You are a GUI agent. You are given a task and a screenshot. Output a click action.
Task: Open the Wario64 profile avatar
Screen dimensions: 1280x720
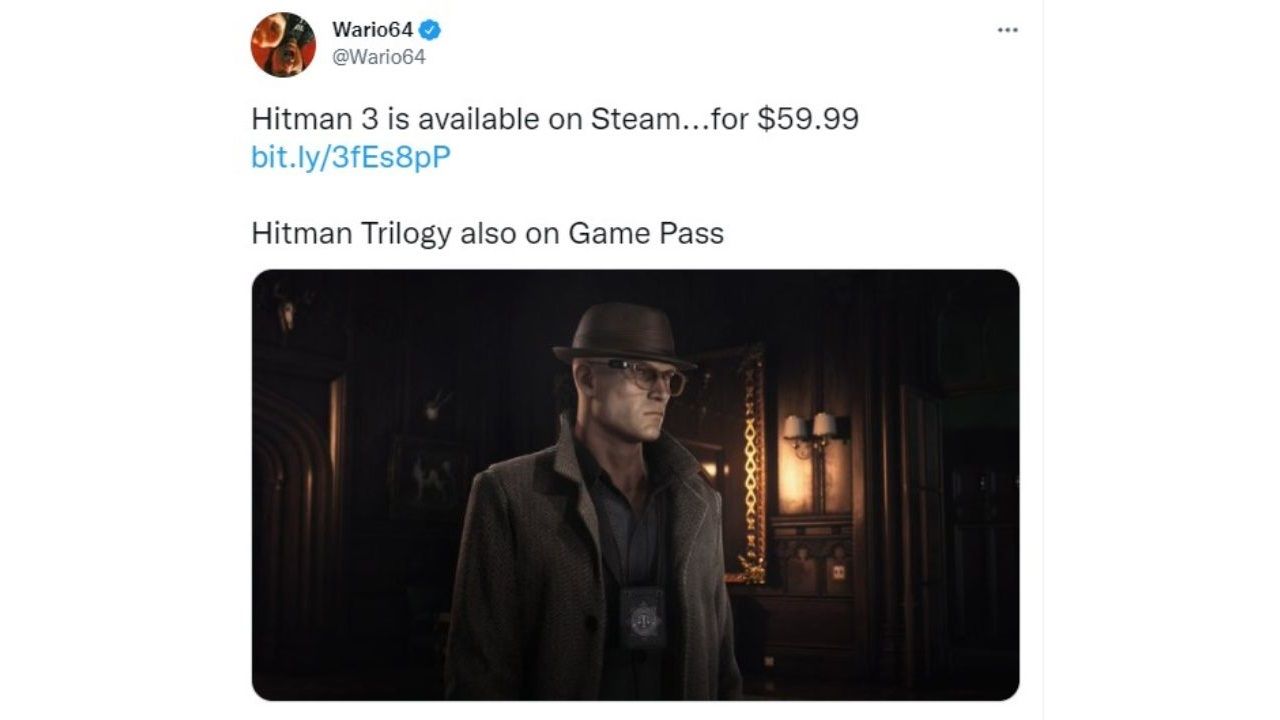tap(283, 45)
